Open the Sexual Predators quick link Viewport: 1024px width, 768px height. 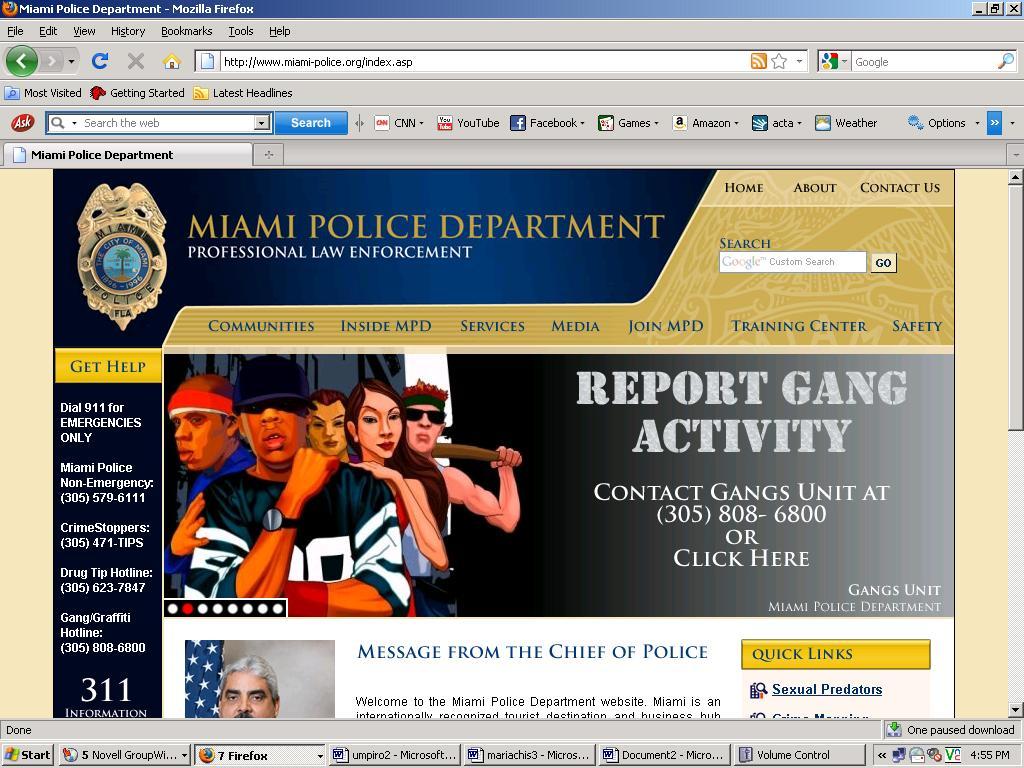[826, 689]
